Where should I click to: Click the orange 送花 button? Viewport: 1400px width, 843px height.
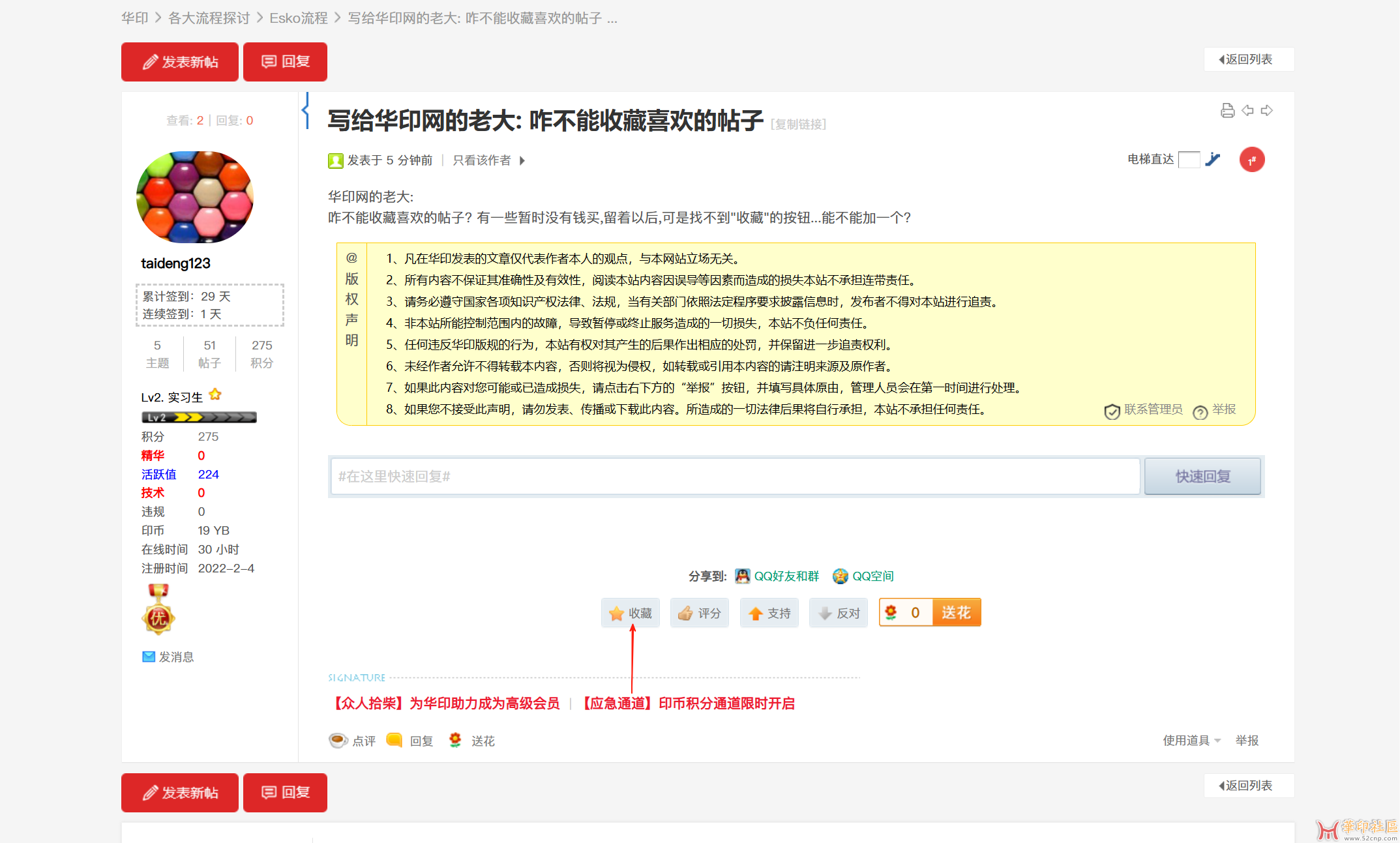click(x=956, y=613)
